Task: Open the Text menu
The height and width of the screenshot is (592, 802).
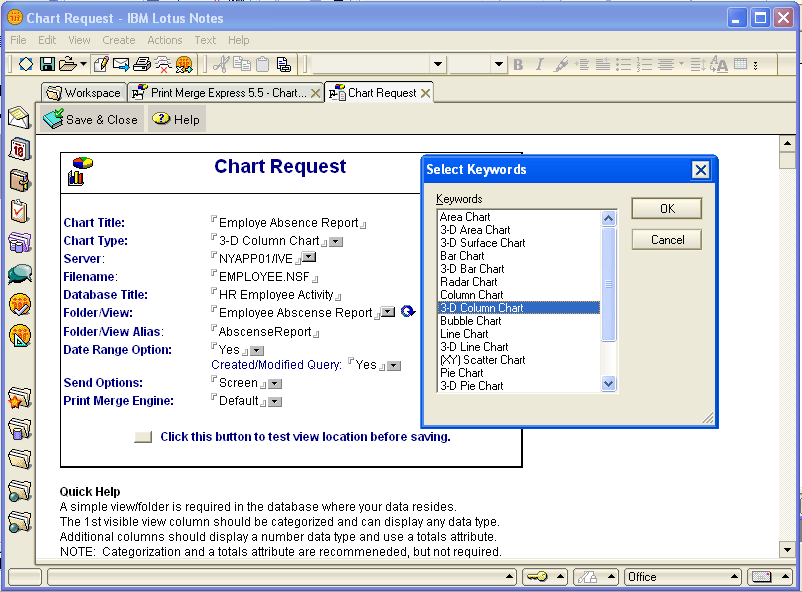Action: pyautogui.click(x=205, y=40)
